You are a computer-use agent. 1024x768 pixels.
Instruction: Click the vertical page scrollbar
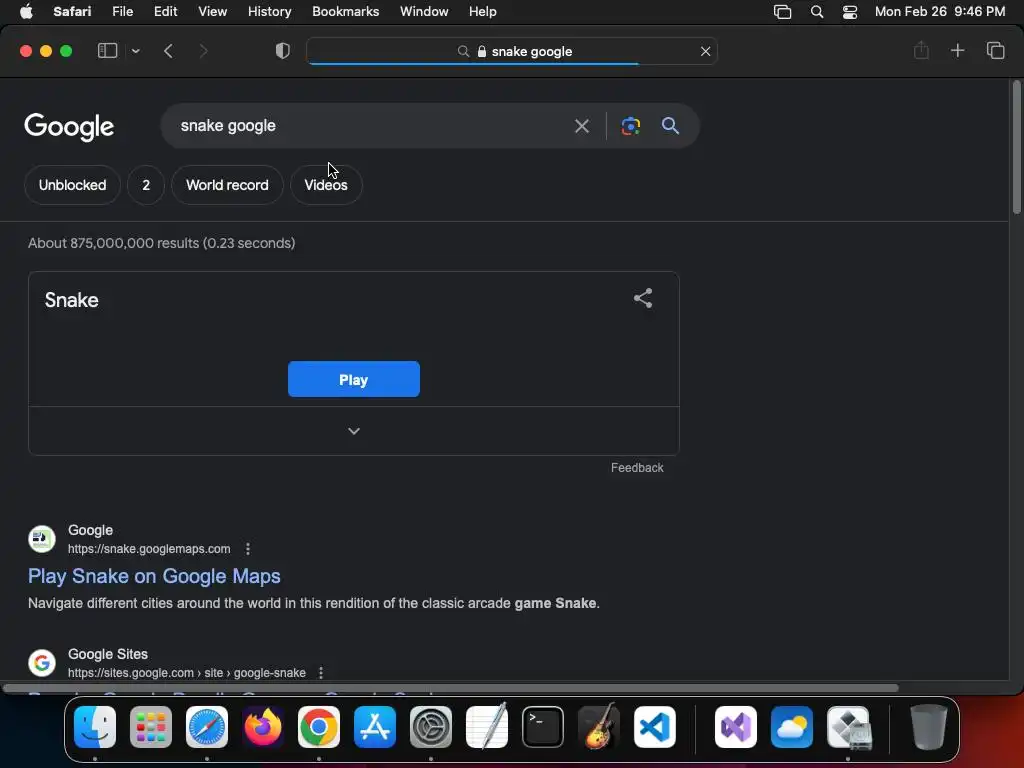[x=1016, y=147]
